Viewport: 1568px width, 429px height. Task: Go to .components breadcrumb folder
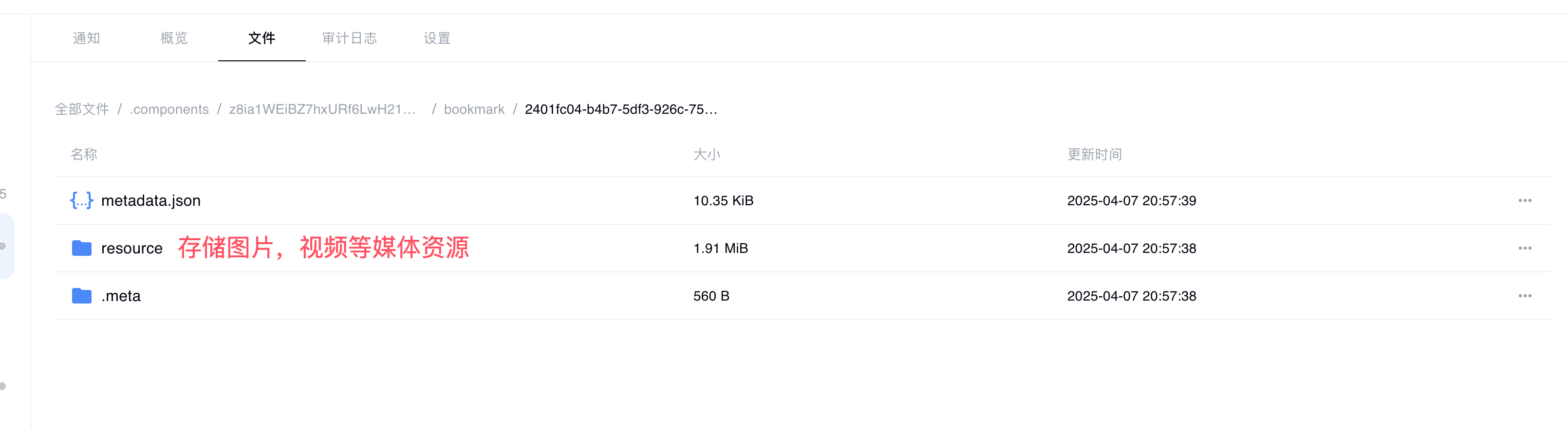[x=169, y=109]
